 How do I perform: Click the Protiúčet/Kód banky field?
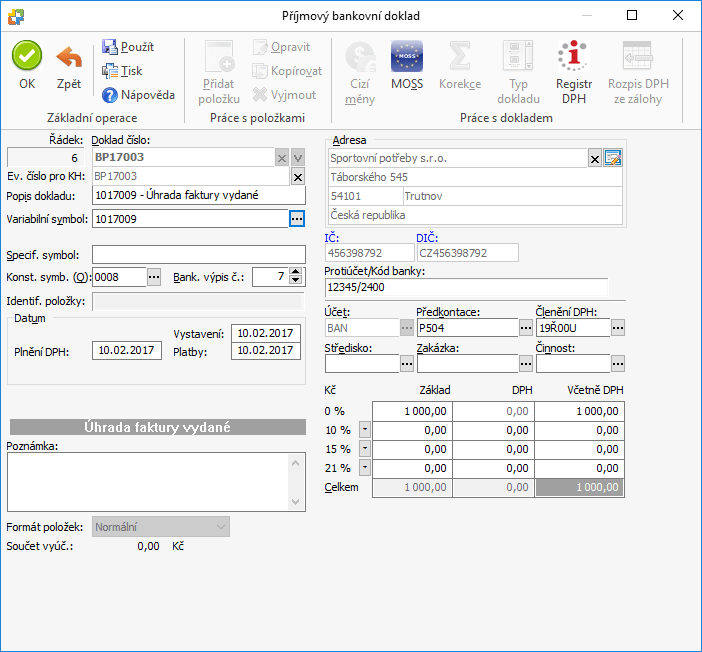click(x=466, y=288)
